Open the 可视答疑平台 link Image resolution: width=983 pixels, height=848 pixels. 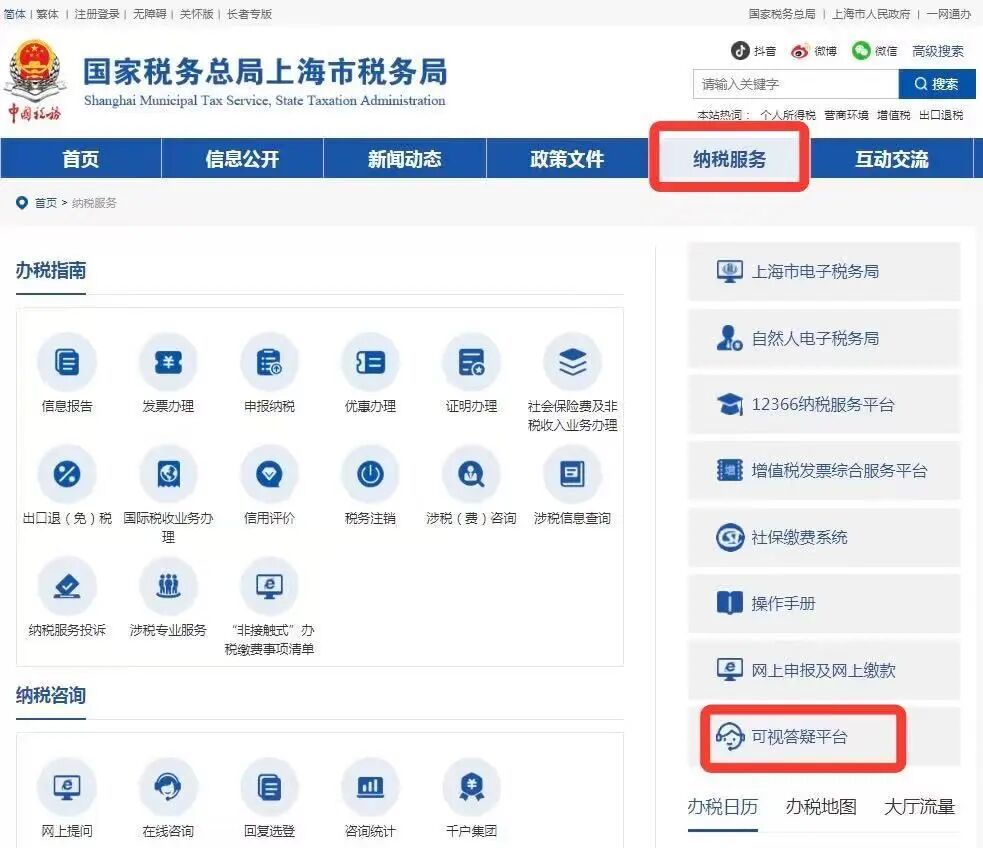pyautogui.click(x=799, y=737)
